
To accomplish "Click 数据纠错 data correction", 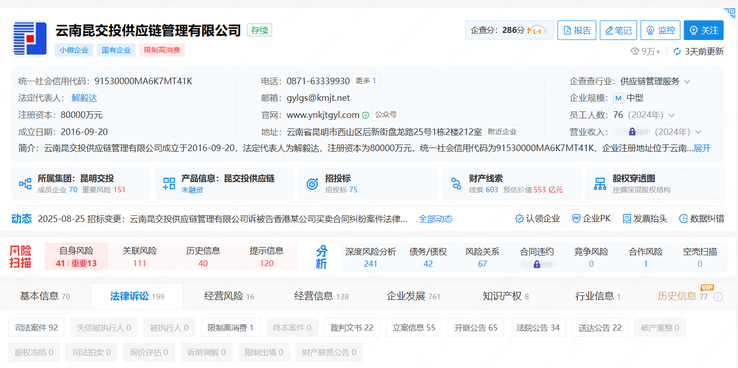I will coord(701,218).
